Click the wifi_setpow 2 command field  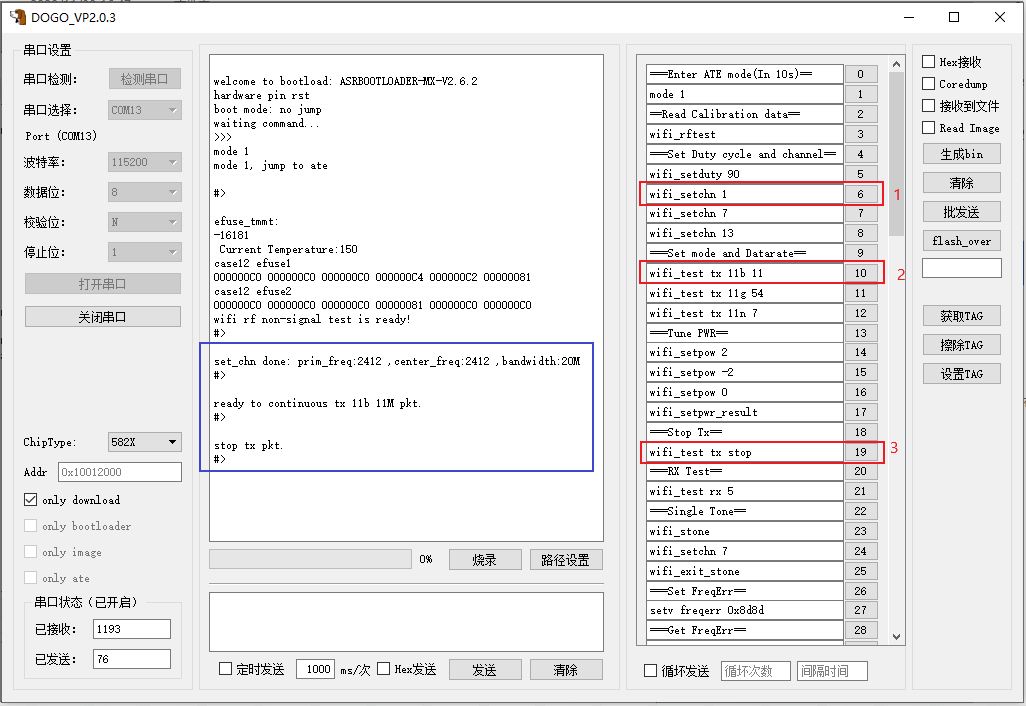tap(745, 352)
